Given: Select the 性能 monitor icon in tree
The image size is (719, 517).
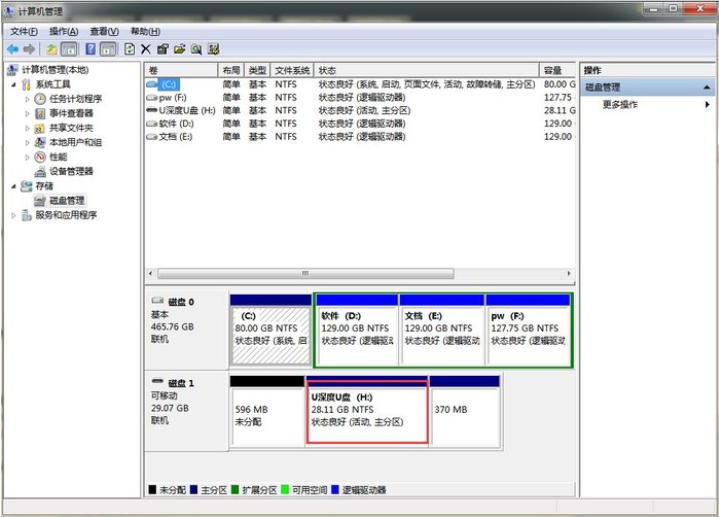Looking at the screenshot, I should coord(40,157).
